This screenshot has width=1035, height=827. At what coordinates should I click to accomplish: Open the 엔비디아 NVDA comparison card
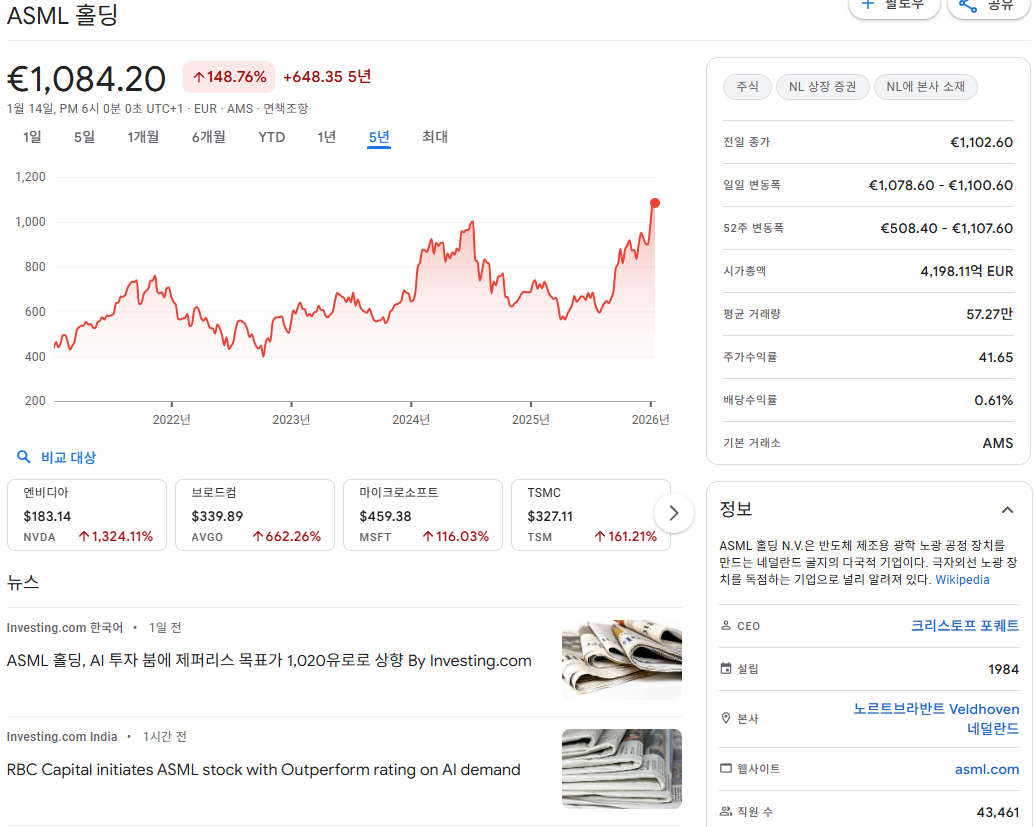tap(86, 515)
